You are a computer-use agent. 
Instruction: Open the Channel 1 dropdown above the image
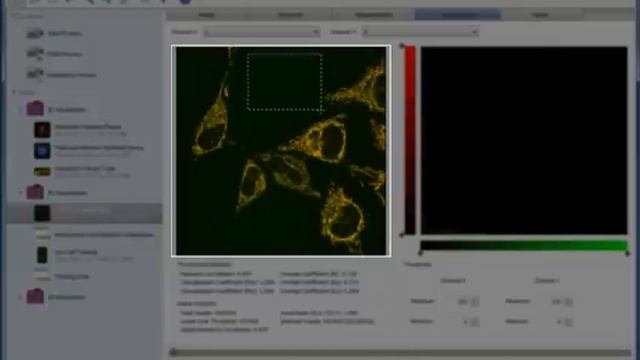(x=262, y=32)
